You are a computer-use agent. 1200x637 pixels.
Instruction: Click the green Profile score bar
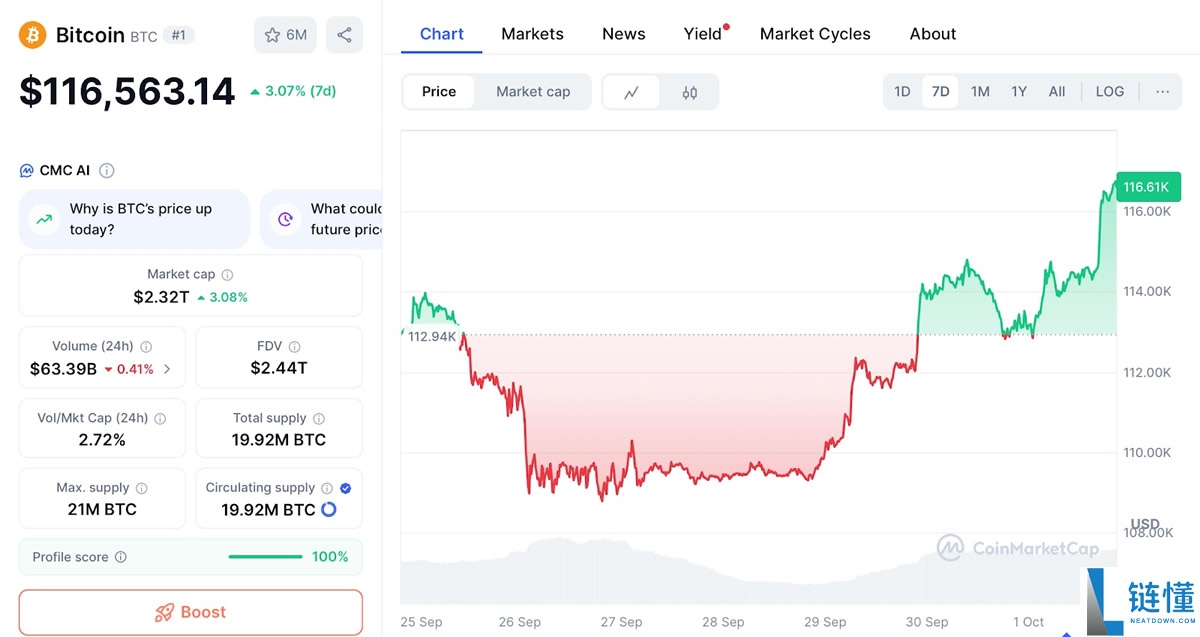(x=265, y=557)
